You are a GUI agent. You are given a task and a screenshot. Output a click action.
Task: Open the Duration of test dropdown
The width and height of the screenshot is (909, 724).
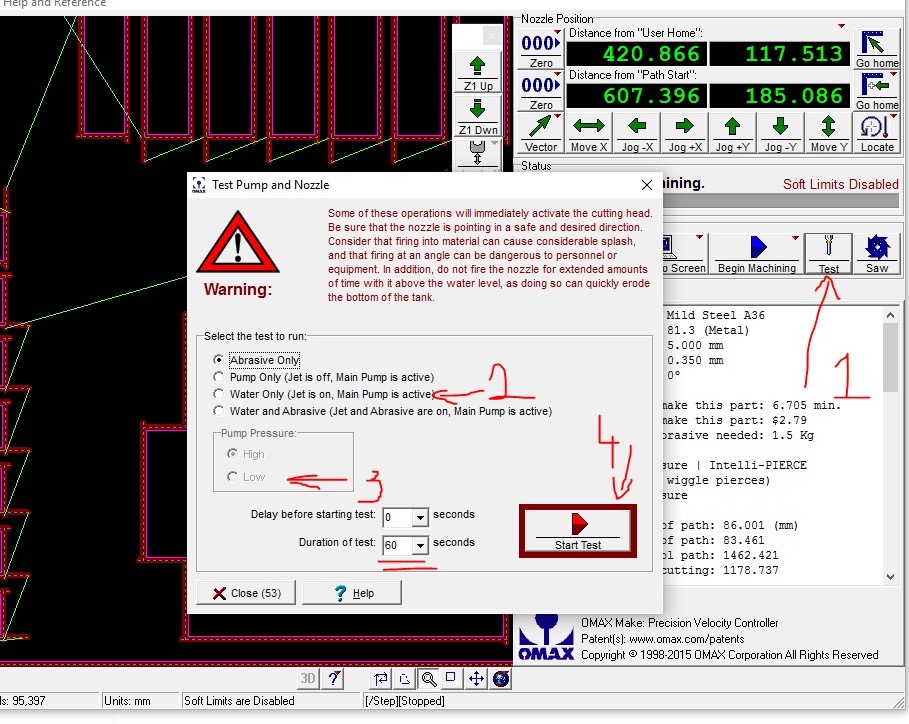click(x=420, y=545)
